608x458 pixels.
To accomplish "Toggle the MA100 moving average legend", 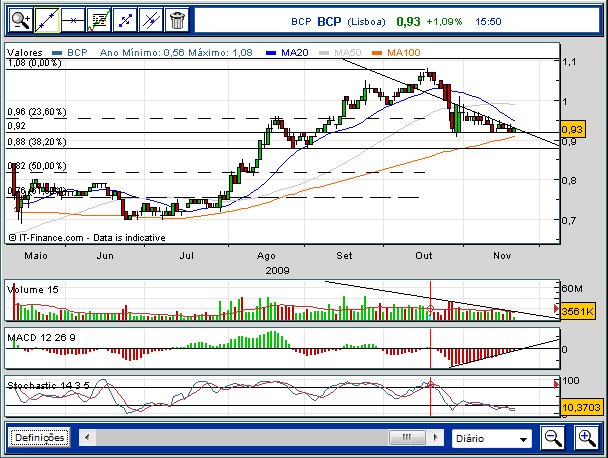I will [400, 50].
